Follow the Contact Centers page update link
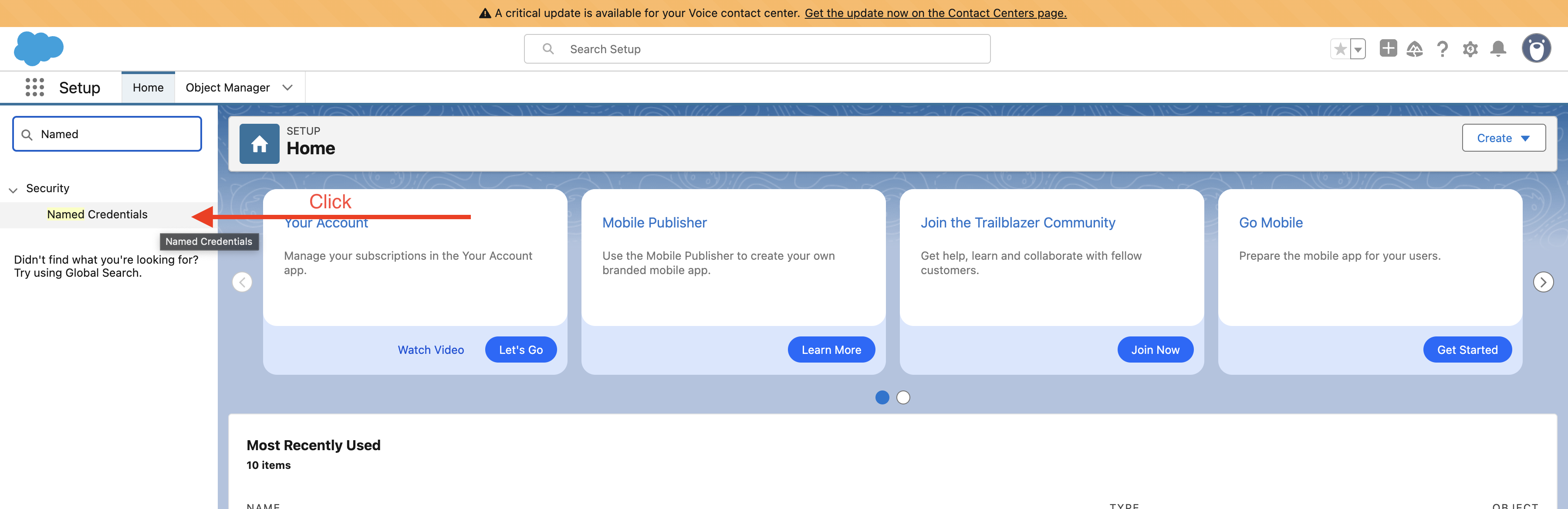The height and width of the screenshot is (509, 1568). coord(936,14)
